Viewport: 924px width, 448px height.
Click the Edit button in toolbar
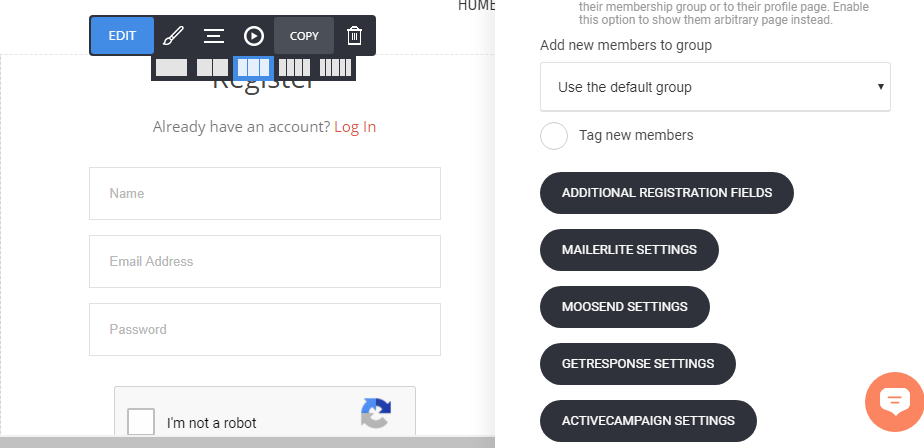click(122, 36)
